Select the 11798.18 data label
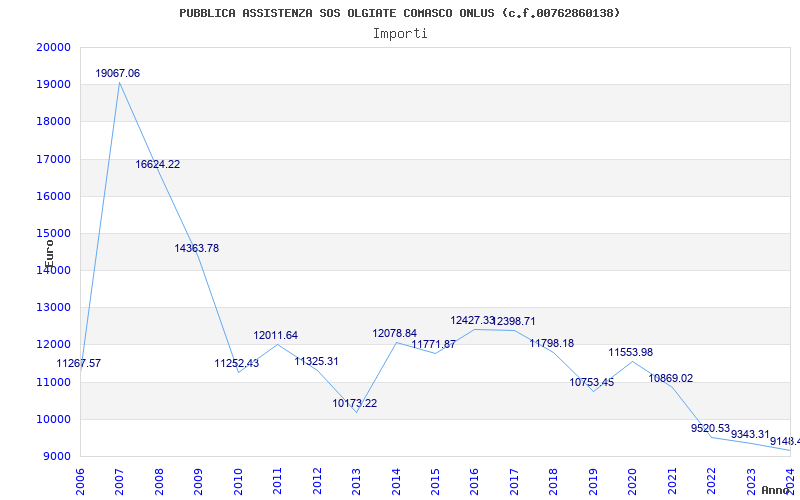The image size is (800, 500). click(x=552, y=344)
